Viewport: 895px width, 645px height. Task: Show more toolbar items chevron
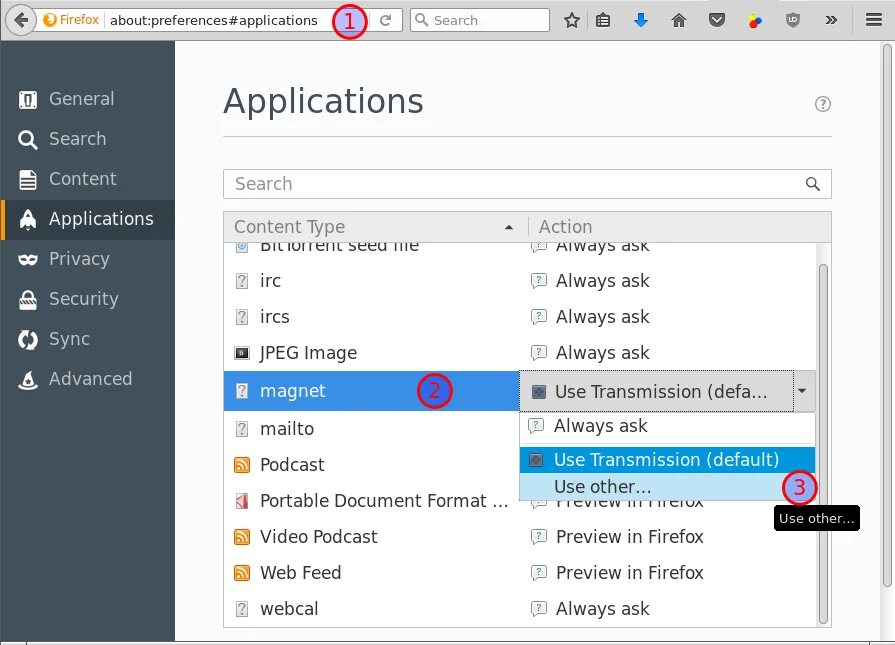pos(831,21)
